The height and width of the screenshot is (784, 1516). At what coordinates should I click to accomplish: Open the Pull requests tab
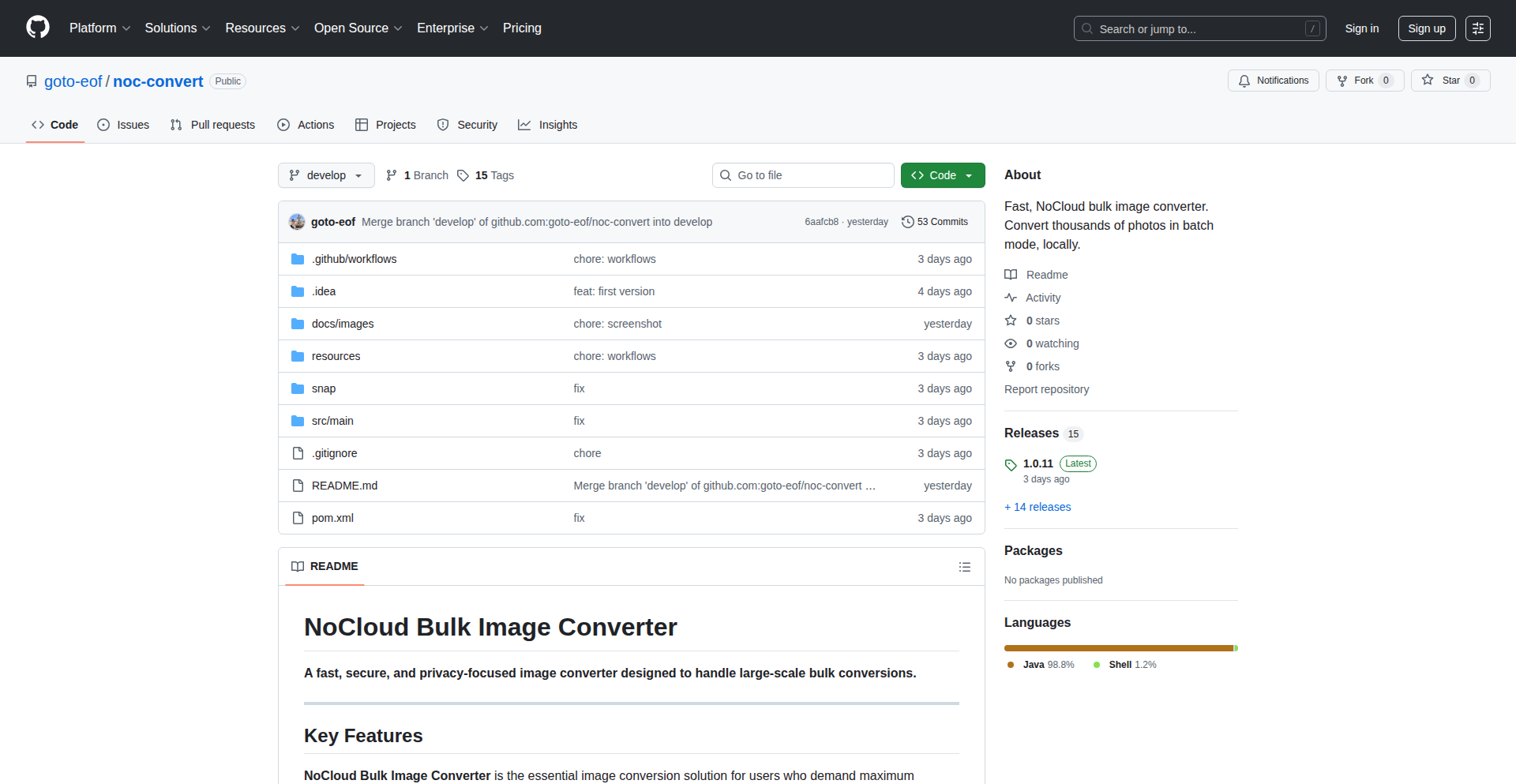(212, 125)
